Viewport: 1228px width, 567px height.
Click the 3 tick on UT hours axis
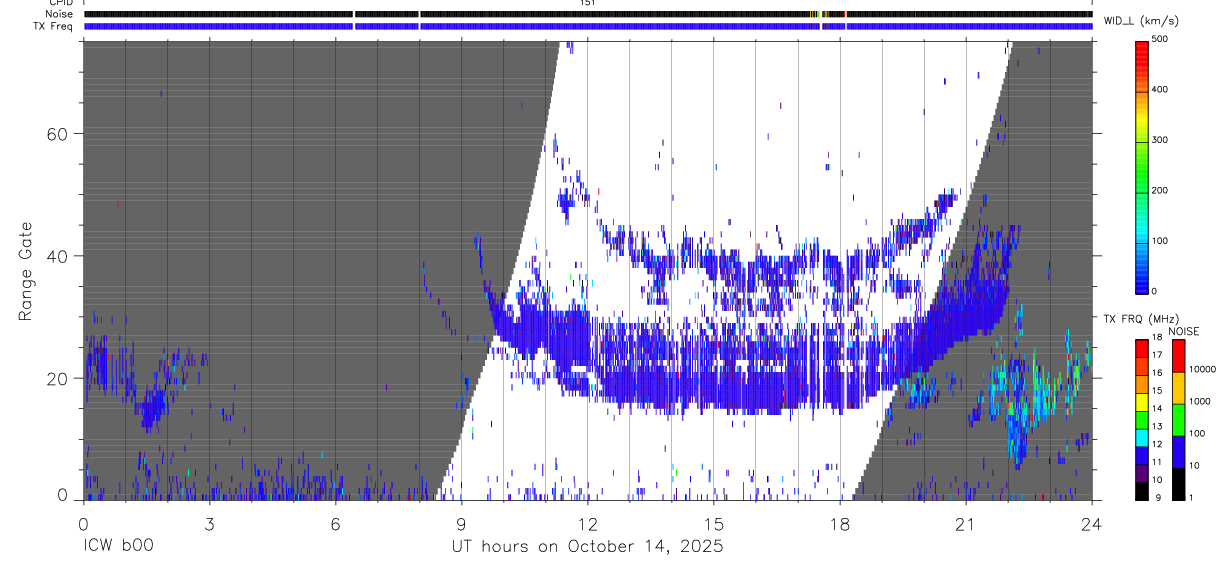[209, 523]
